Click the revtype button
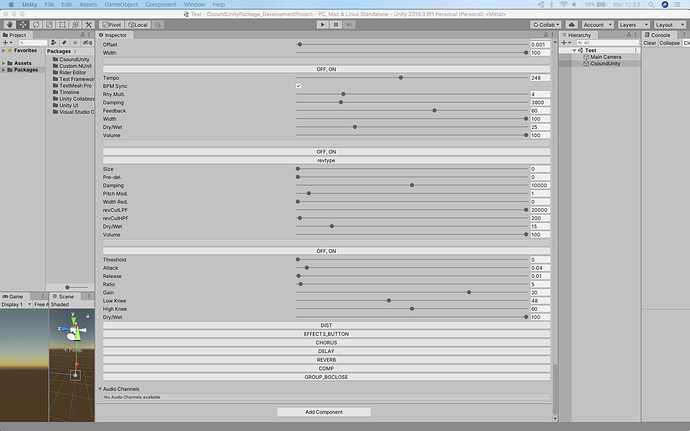Screen dimensions: 690x431 [326, 160]
